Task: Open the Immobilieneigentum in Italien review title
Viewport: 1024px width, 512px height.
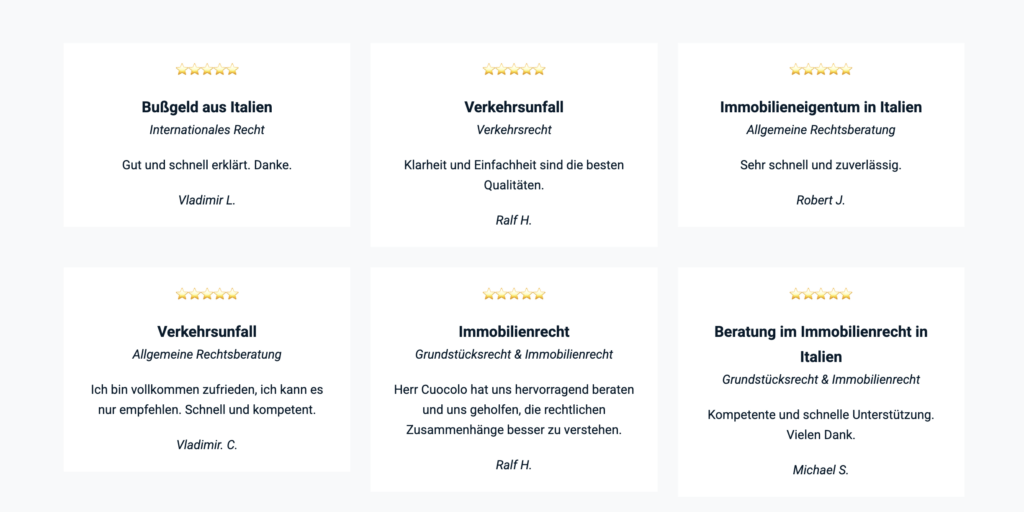Action: tap(821, 107)
